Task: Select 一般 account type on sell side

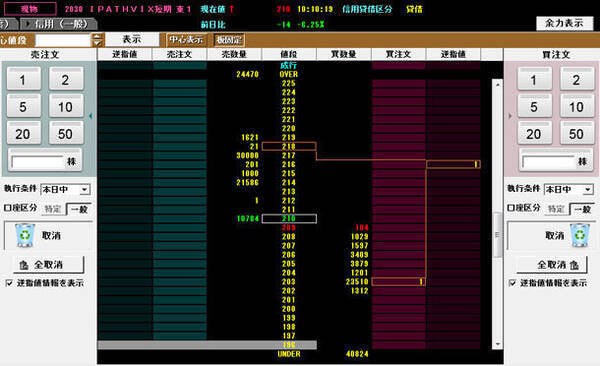Action: coord(79,209)
